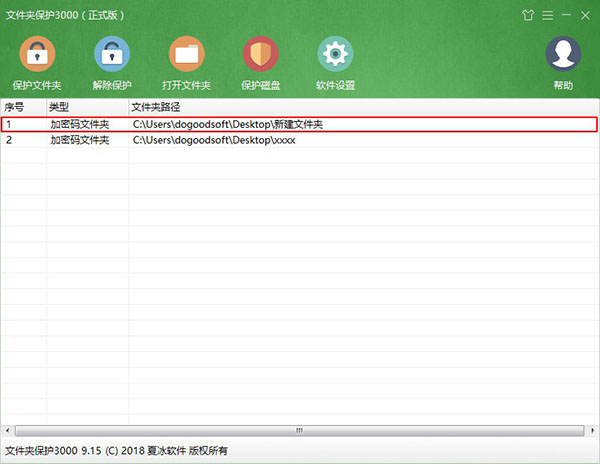Viewport: 600px width, 464px height.
Task: Close the 文件夹保护3000 window
Action: (585, 14)
